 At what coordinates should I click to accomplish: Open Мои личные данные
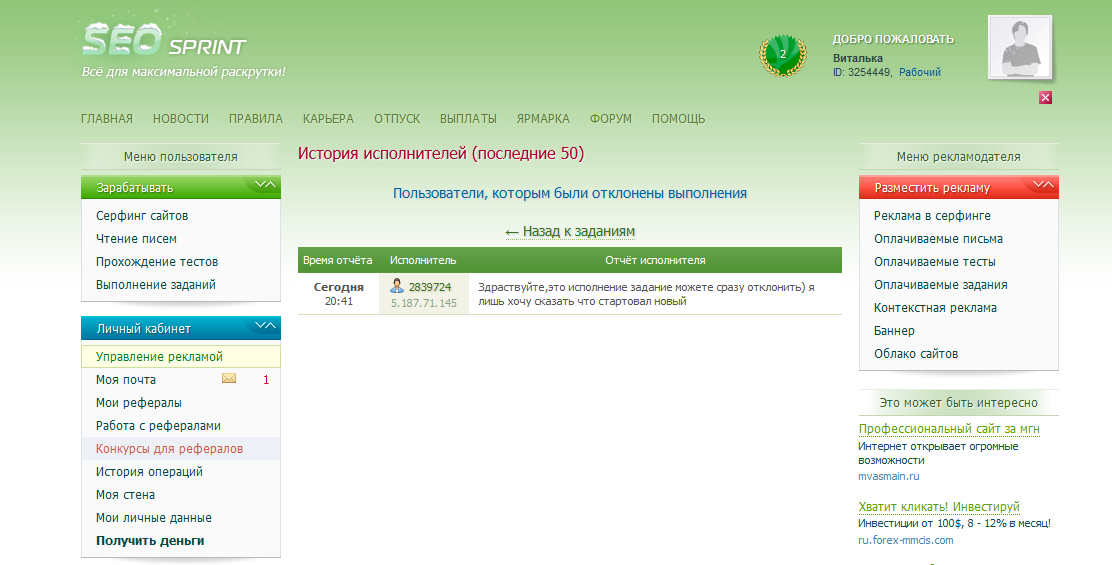(154, 518)
